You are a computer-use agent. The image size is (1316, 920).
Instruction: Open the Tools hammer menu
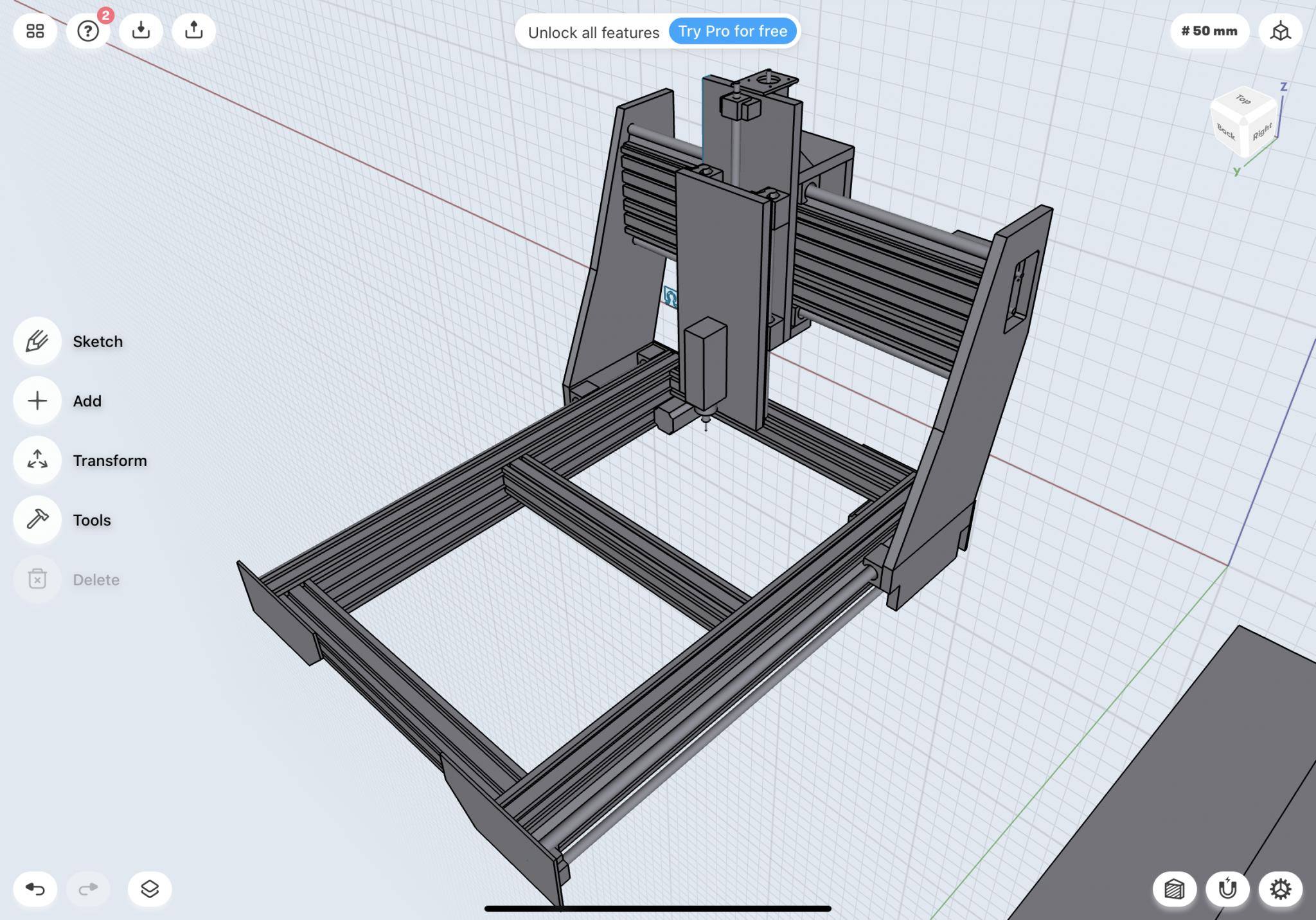(37, 519)
